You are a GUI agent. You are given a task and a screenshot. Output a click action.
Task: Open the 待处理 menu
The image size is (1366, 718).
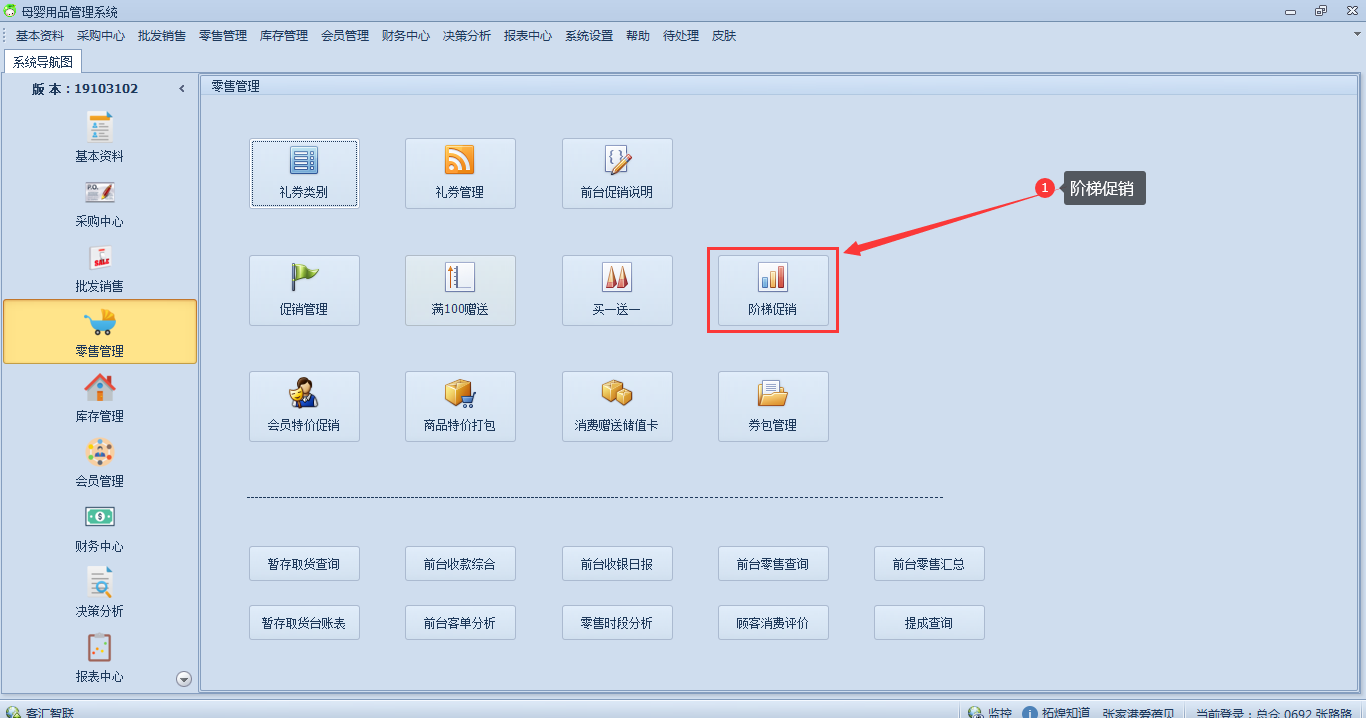point(681,35)
